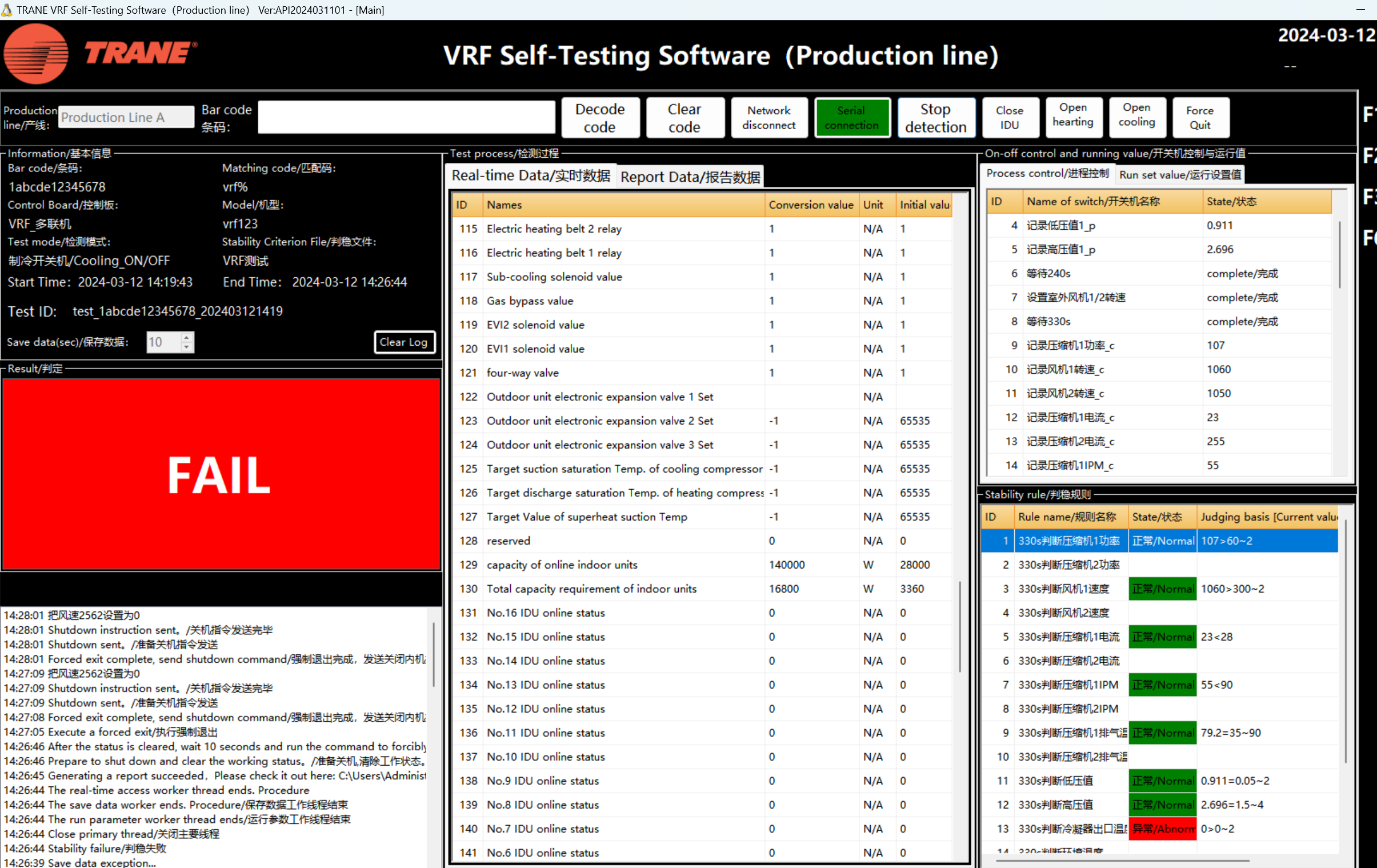Click the Stop detection button

click(x=936, y=118)
